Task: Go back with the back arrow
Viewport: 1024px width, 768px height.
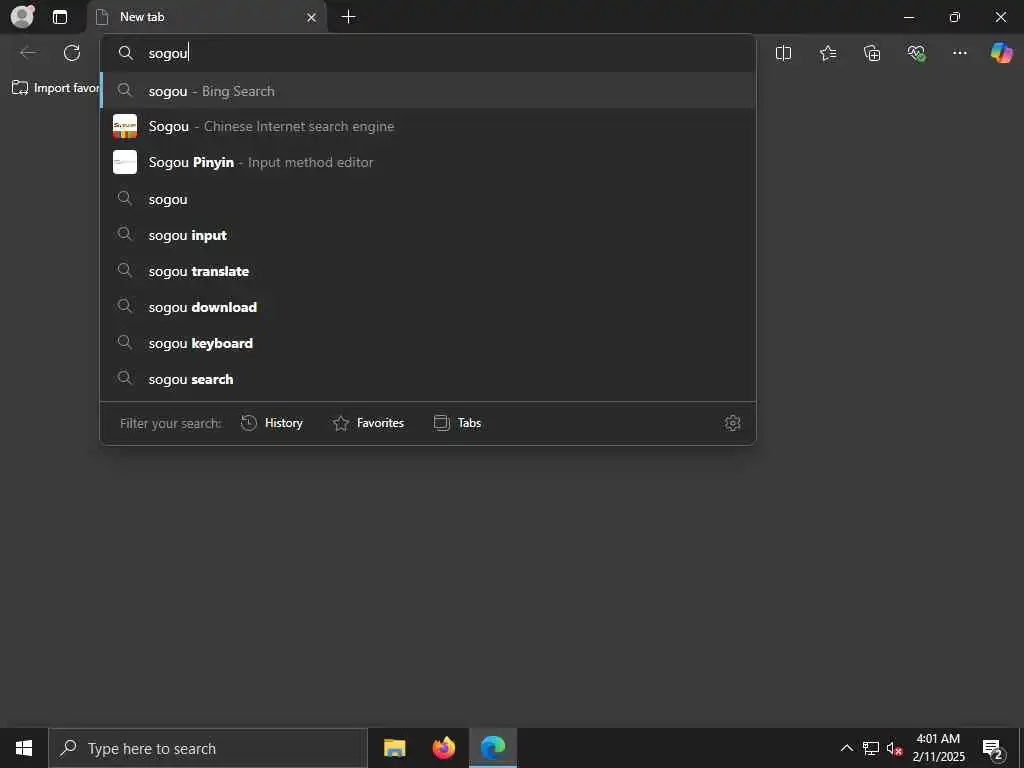Action: 28,53
